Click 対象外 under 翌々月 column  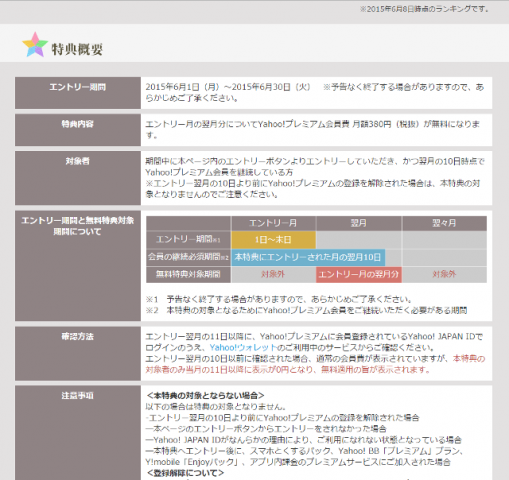[444, 274]
